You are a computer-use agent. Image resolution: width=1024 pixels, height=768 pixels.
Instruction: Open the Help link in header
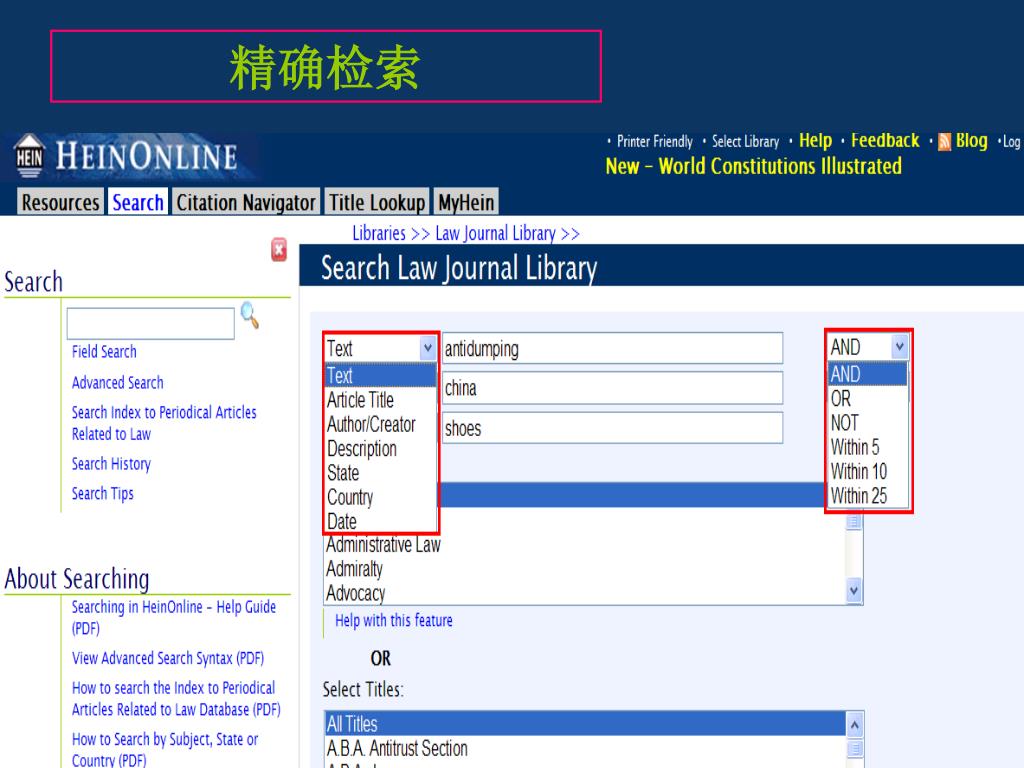coord(815,140)
